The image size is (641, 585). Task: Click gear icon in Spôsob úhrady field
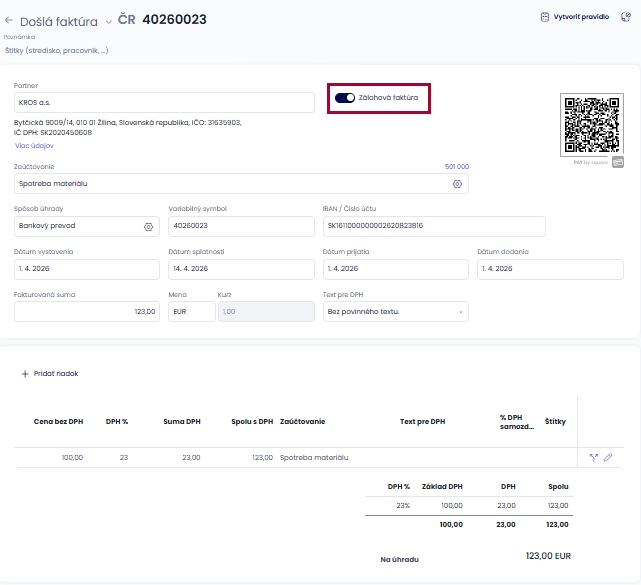click(x=148, y=227)
